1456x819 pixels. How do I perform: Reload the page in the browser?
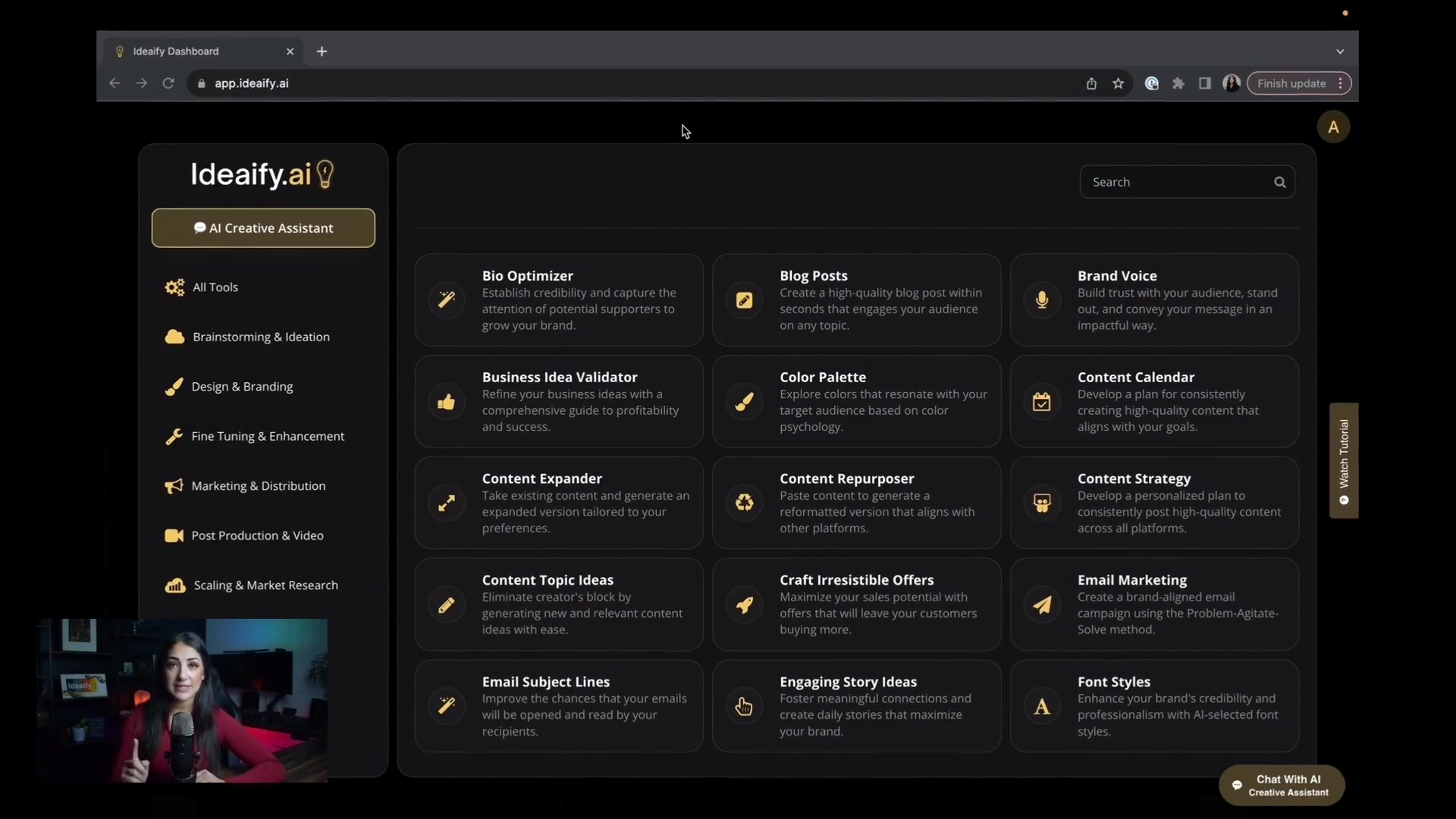(x=168, y=83)
